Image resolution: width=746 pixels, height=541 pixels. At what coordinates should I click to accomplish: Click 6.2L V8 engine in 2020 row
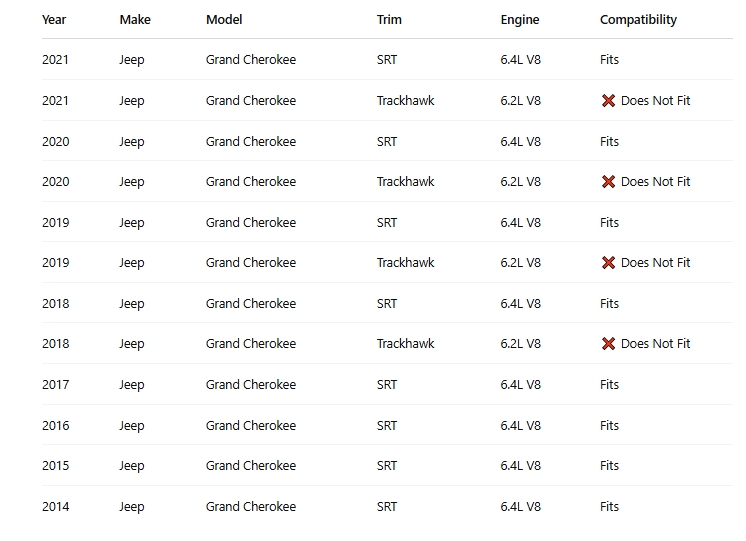point(520,182)
